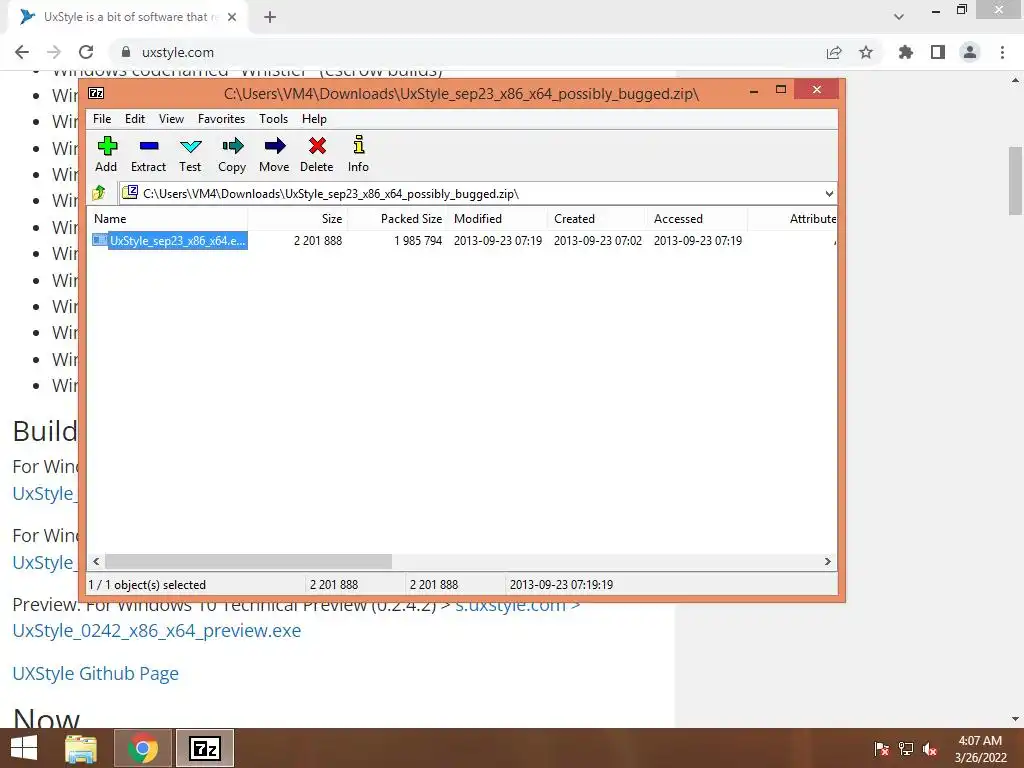The width and height of the screenshot is (1024, 768).
Task: Click the 7z logo in title bar
Action: (96, 93)
